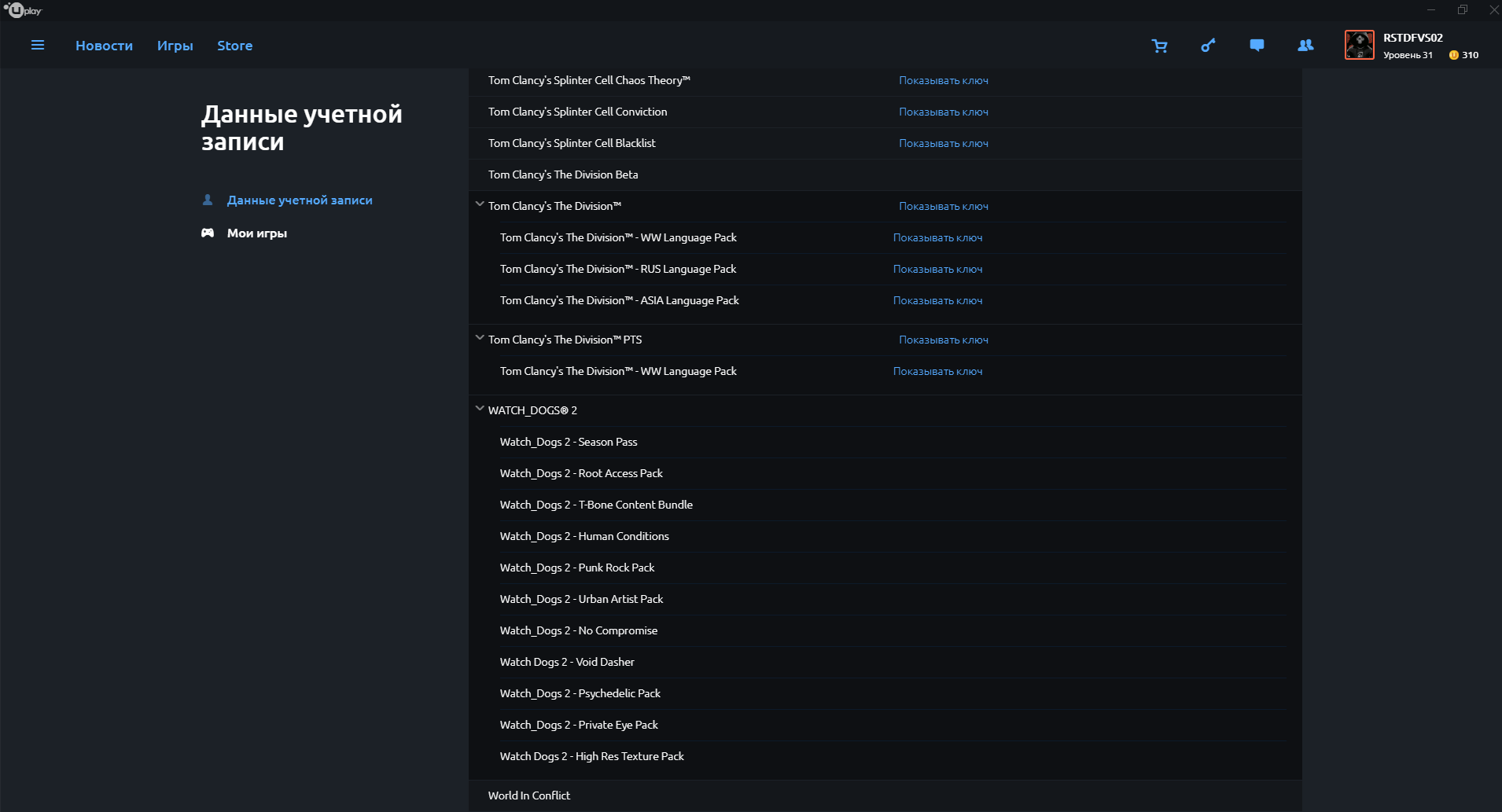The height and width of the screenshot is (812, 1502).
Task: Show key for Splinter Cell Blacklist
Action: click(x=943, y=144)
